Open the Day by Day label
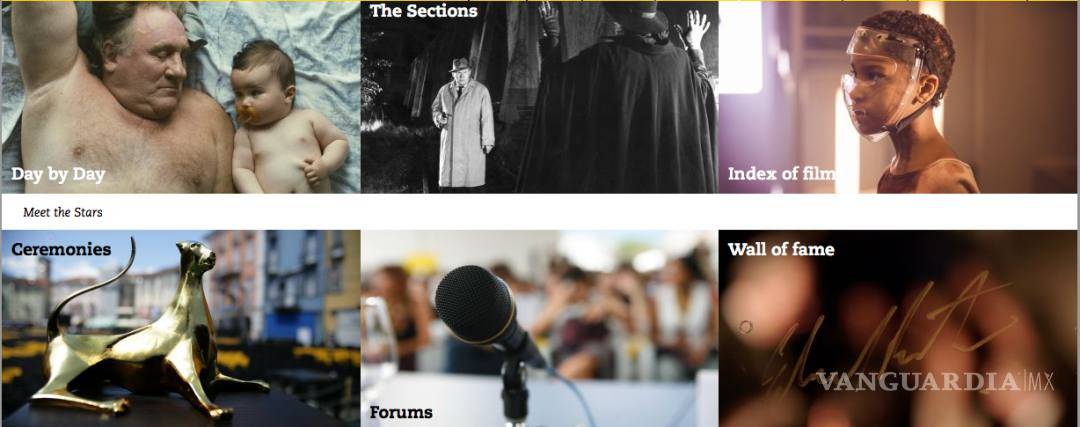The height and width of the screenshot is (427, 1080). coord(59,175)
